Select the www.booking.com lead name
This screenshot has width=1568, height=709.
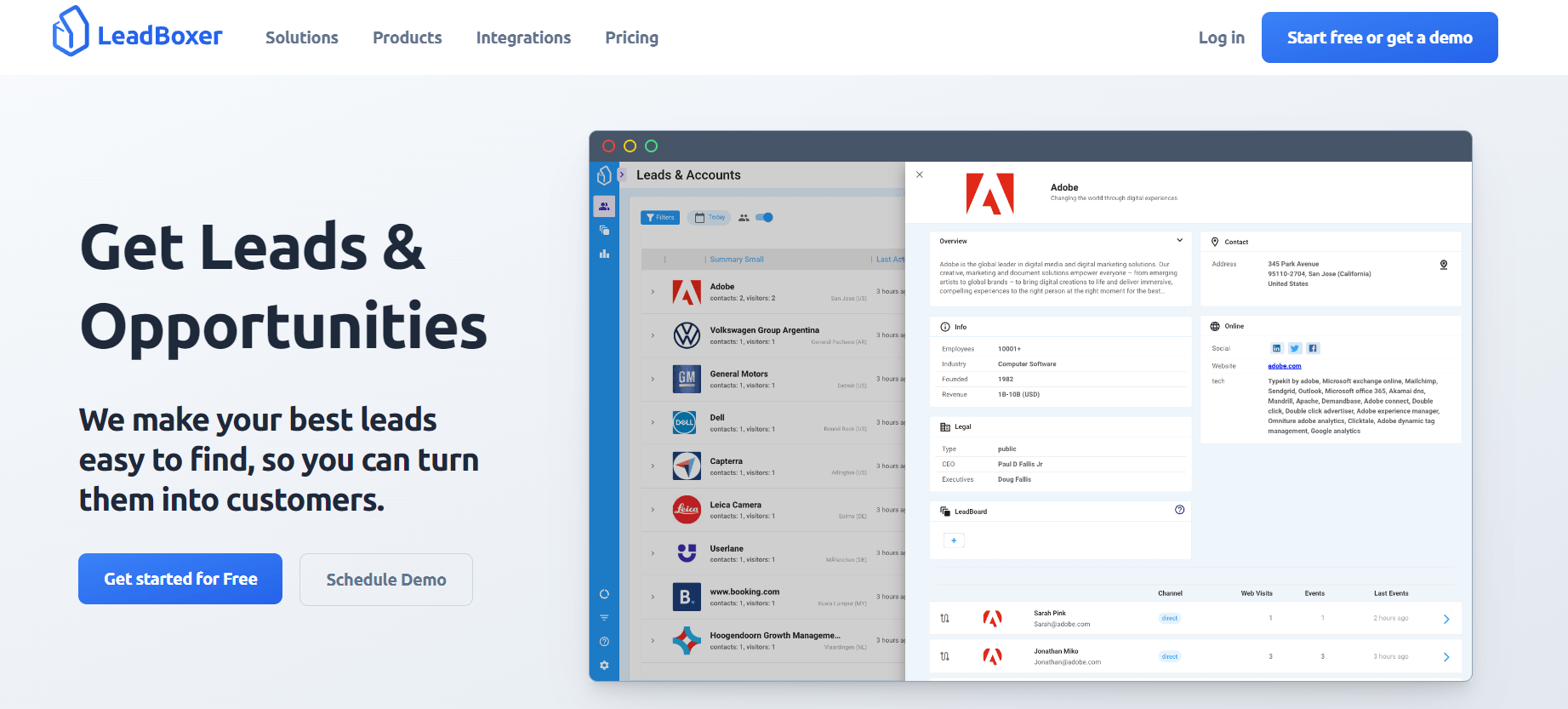point(744,592)
